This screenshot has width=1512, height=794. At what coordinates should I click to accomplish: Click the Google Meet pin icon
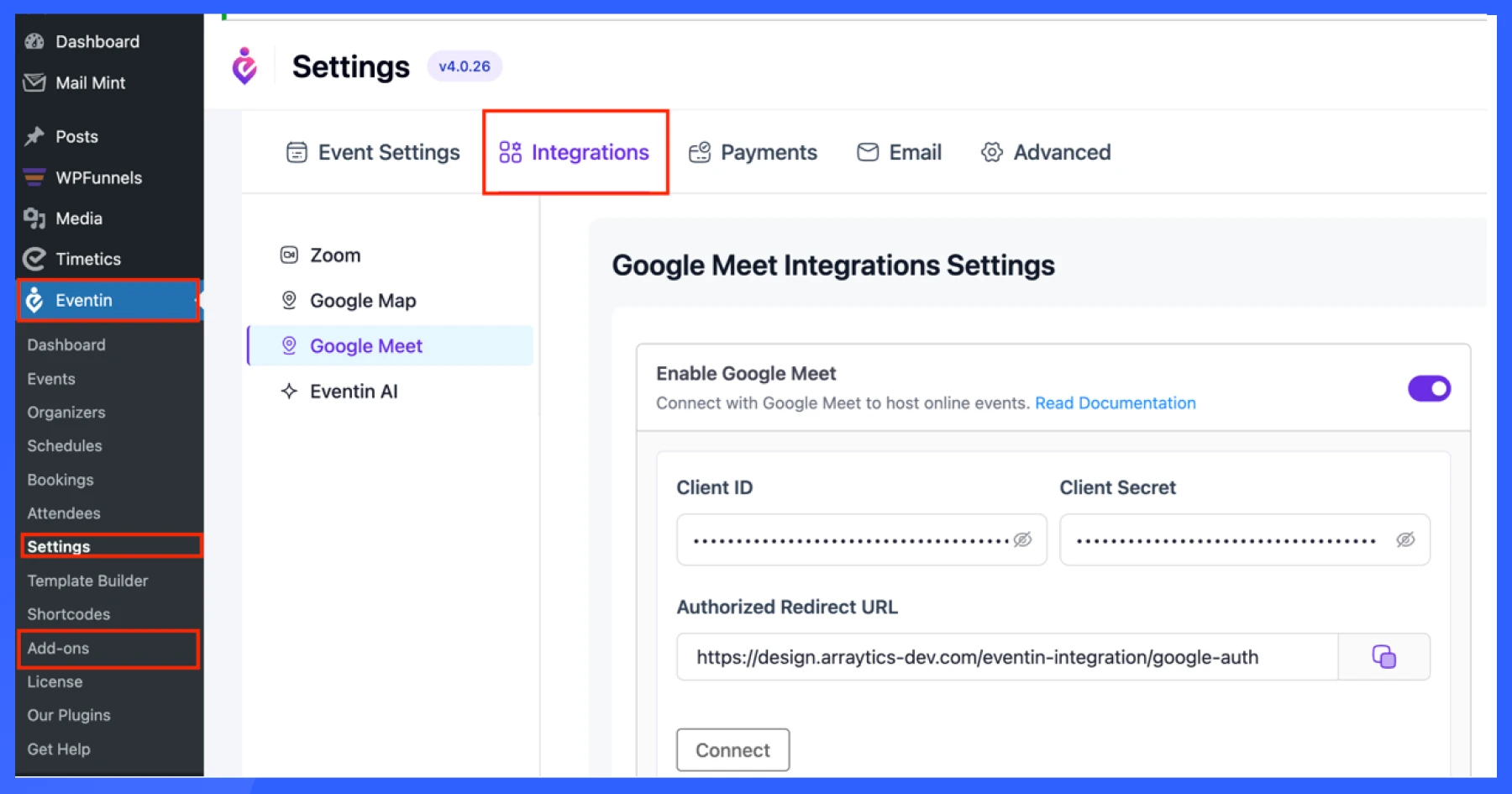pos(289,345)
